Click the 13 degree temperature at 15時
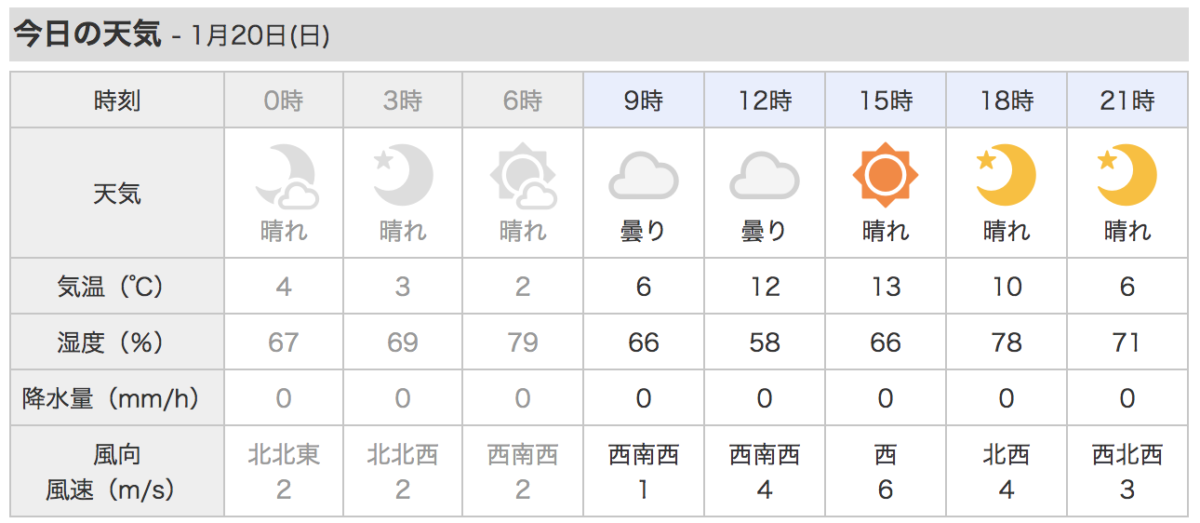 pyautogui.click(x=885, y=287)
